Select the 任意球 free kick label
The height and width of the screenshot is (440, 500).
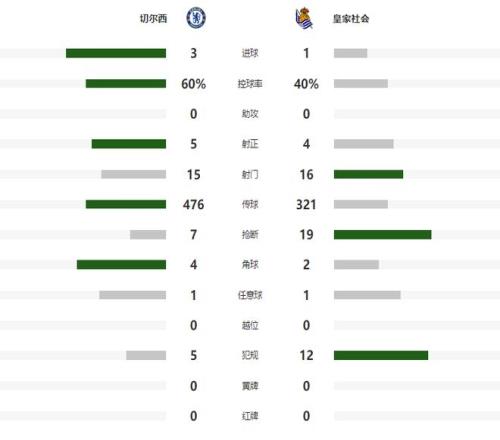[x=250, y=295]
